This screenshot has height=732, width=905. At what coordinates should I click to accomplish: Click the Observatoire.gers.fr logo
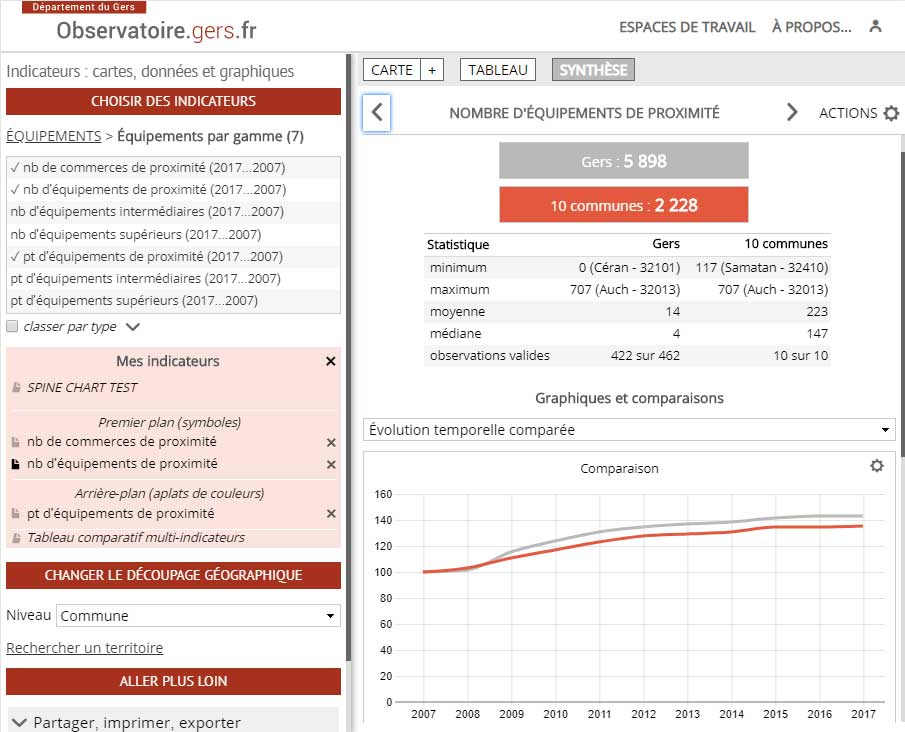[156, 30]
